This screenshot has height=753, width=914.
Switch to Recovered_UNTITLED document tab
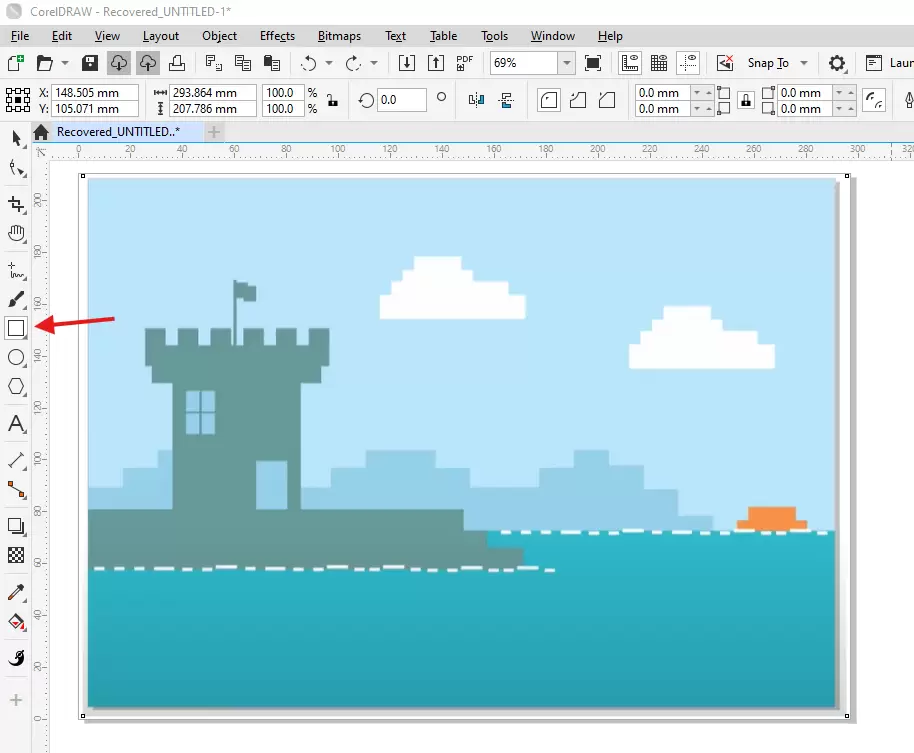pyautogui.click(x=117, y=132)
